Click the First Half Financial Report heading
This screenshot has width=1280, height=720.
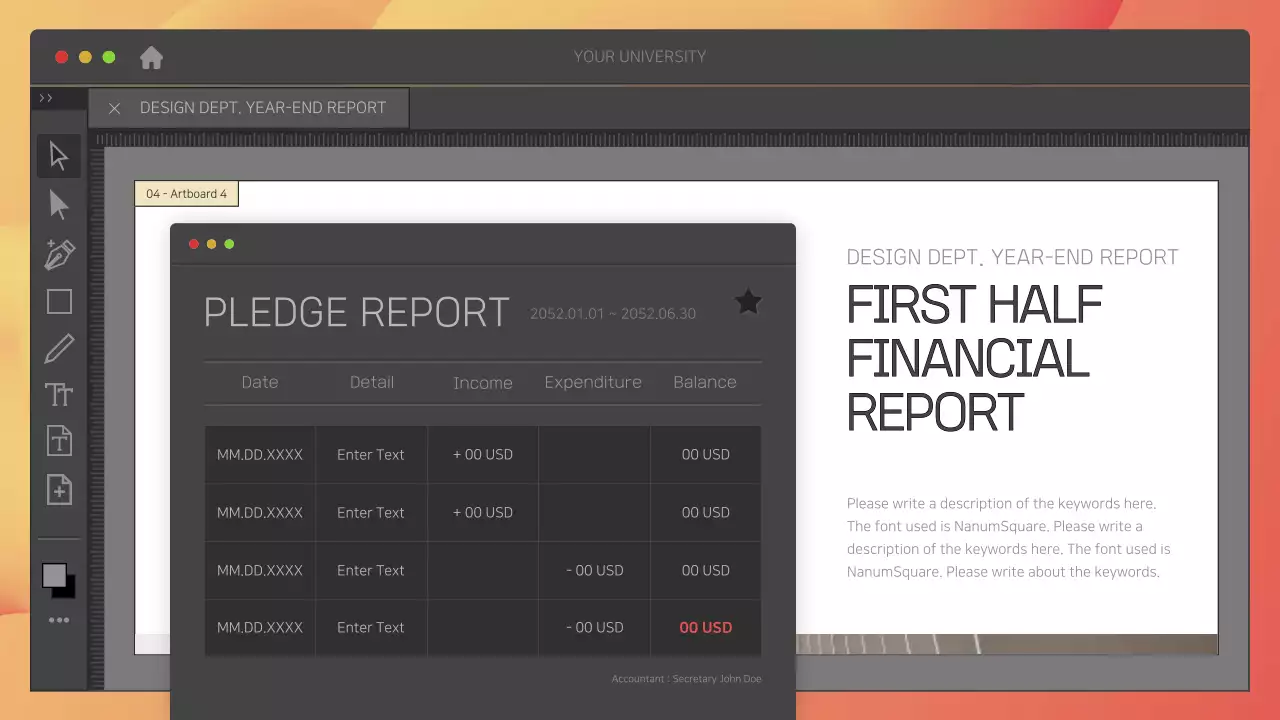974,358
